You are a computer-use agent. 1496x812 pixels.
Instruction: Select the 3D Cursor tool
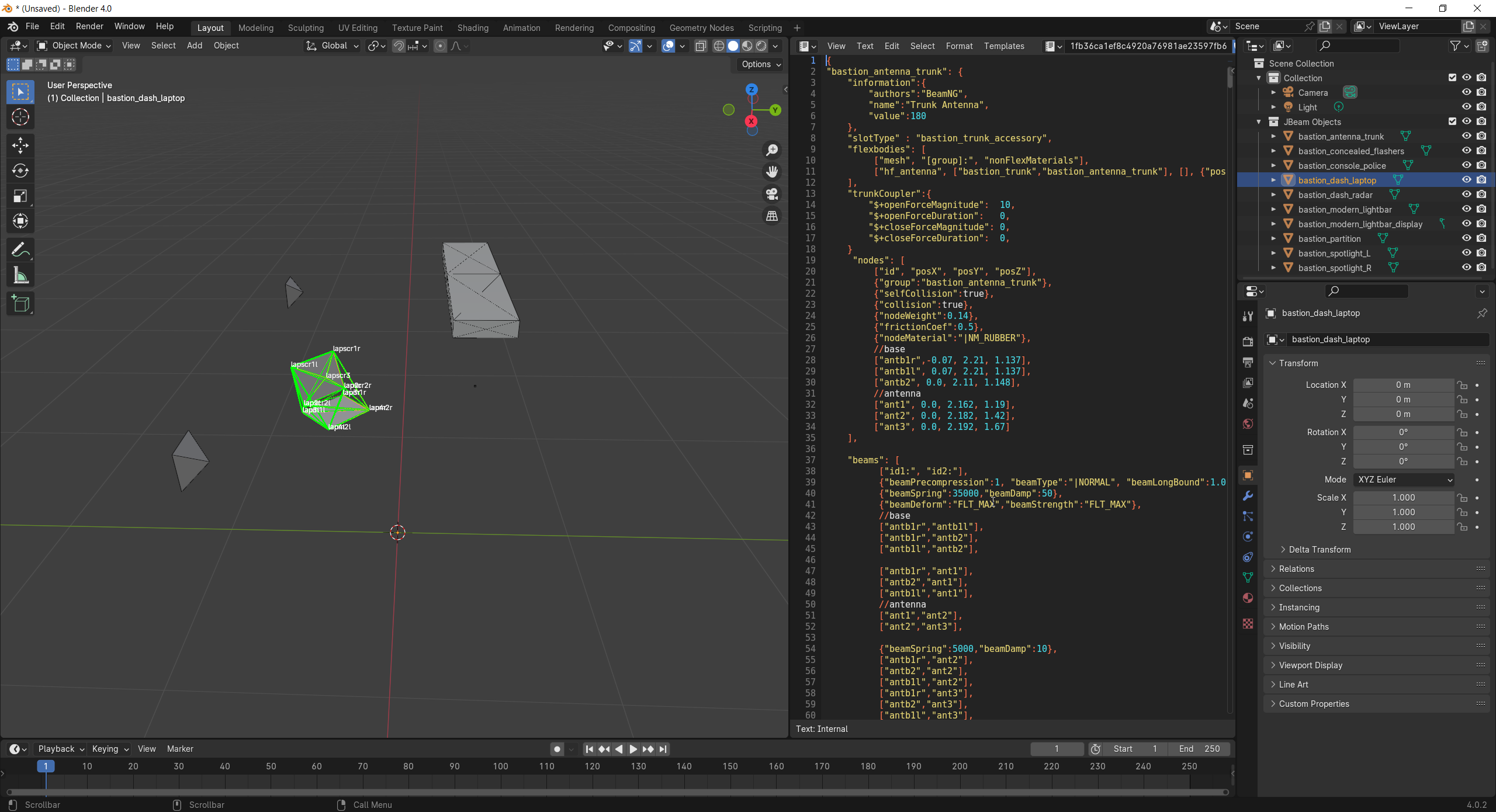click(x=20, y=117)
